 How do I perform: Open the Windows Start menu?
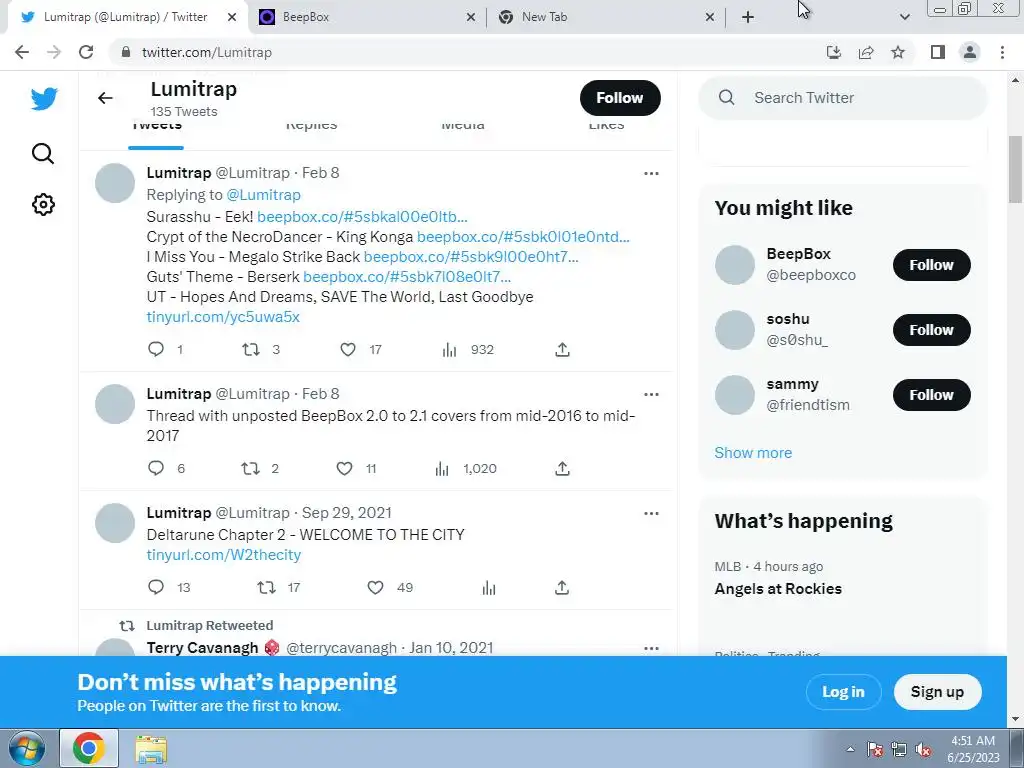[27, 748]
